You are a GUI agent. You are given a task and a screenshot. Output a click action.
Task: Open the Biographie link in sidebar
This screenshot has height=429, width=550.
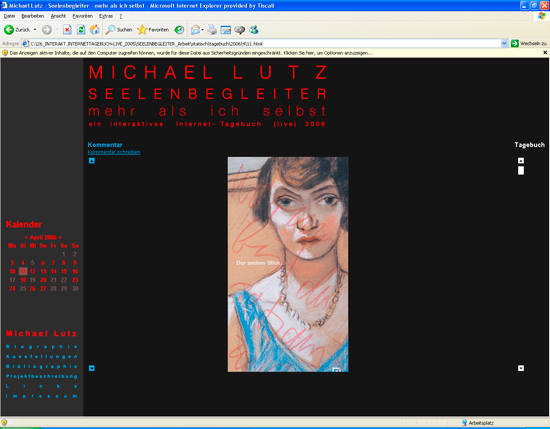coord(42,347)
